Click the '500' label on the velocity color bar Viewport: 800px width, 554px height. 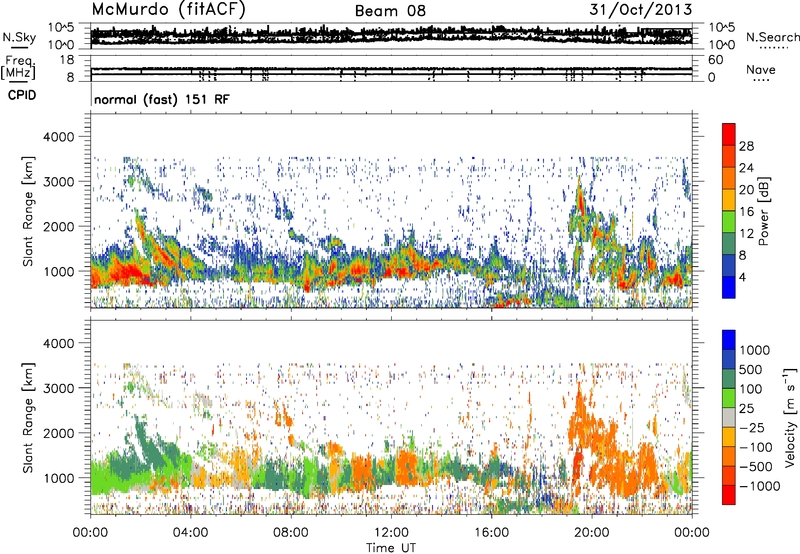(751, 370)
